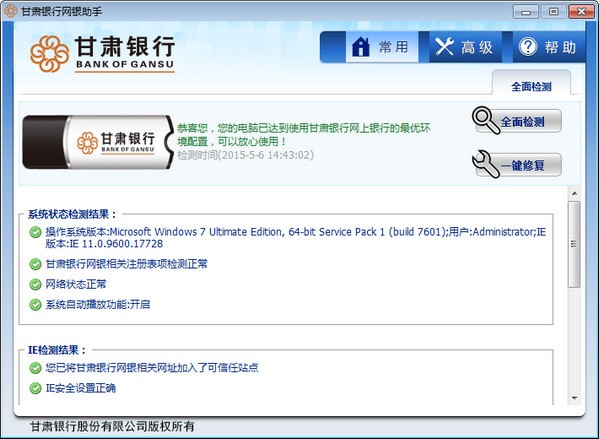Click green check beside 注册表项检测正常 row
Viewport: 599px width, 439px height.
[x=36, y=264]
